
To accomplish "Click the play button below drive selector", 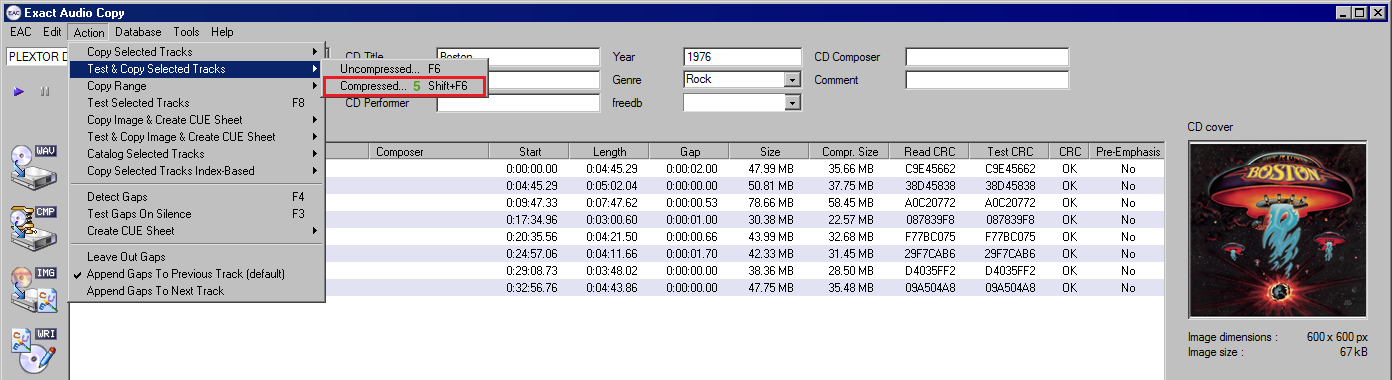I will pyautogui.click(x=19, y=91).
